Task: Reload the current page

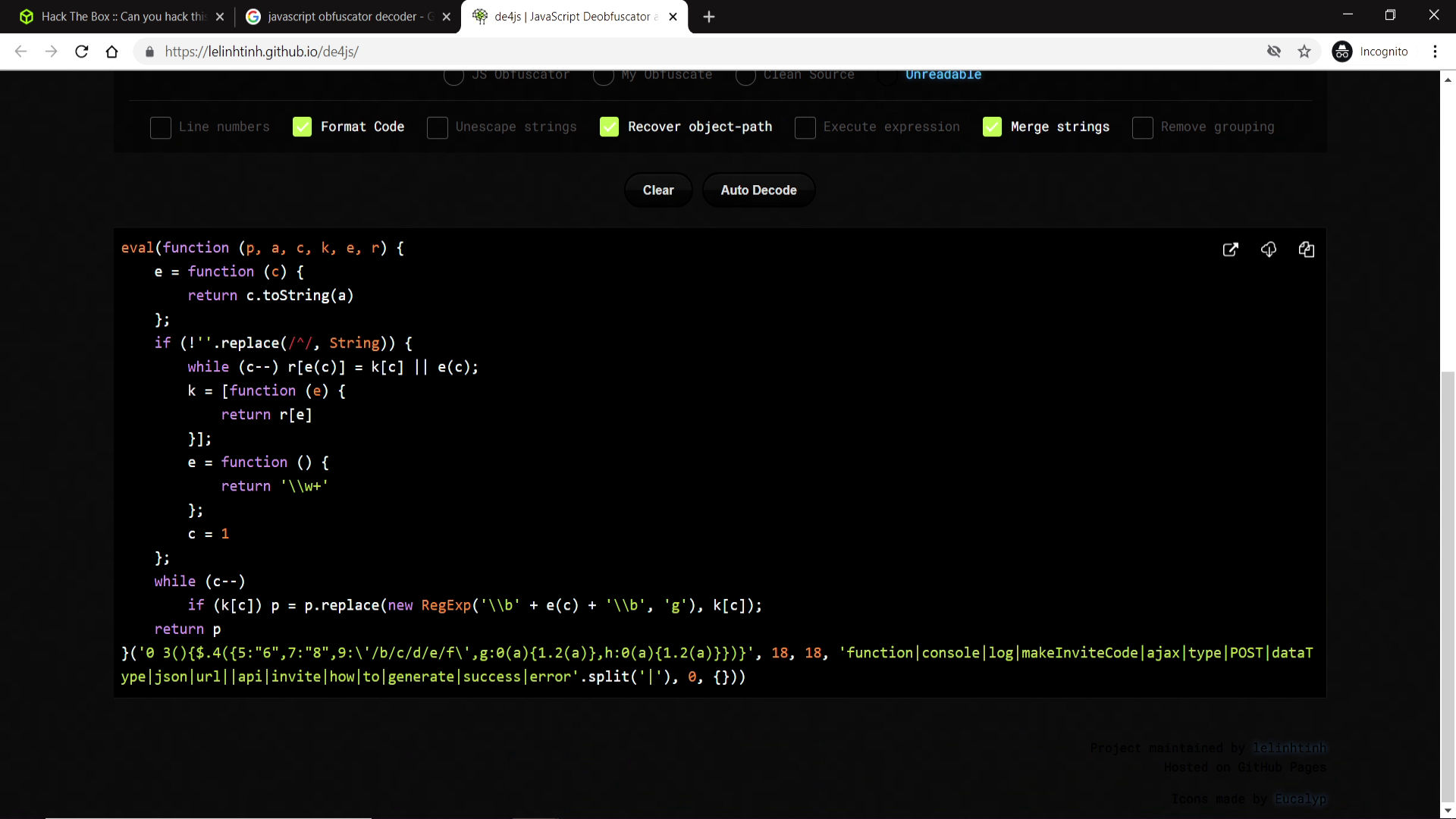Action: (x=82, y=52)
